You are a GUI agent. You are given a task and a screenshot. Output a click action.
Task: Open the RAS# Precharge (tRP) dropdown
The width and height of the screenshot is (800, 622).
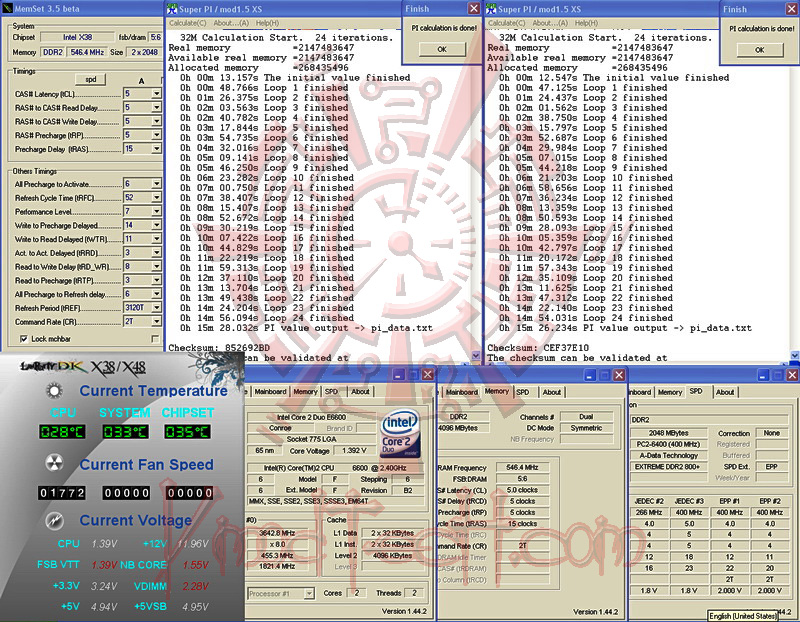tap(157, 135)
